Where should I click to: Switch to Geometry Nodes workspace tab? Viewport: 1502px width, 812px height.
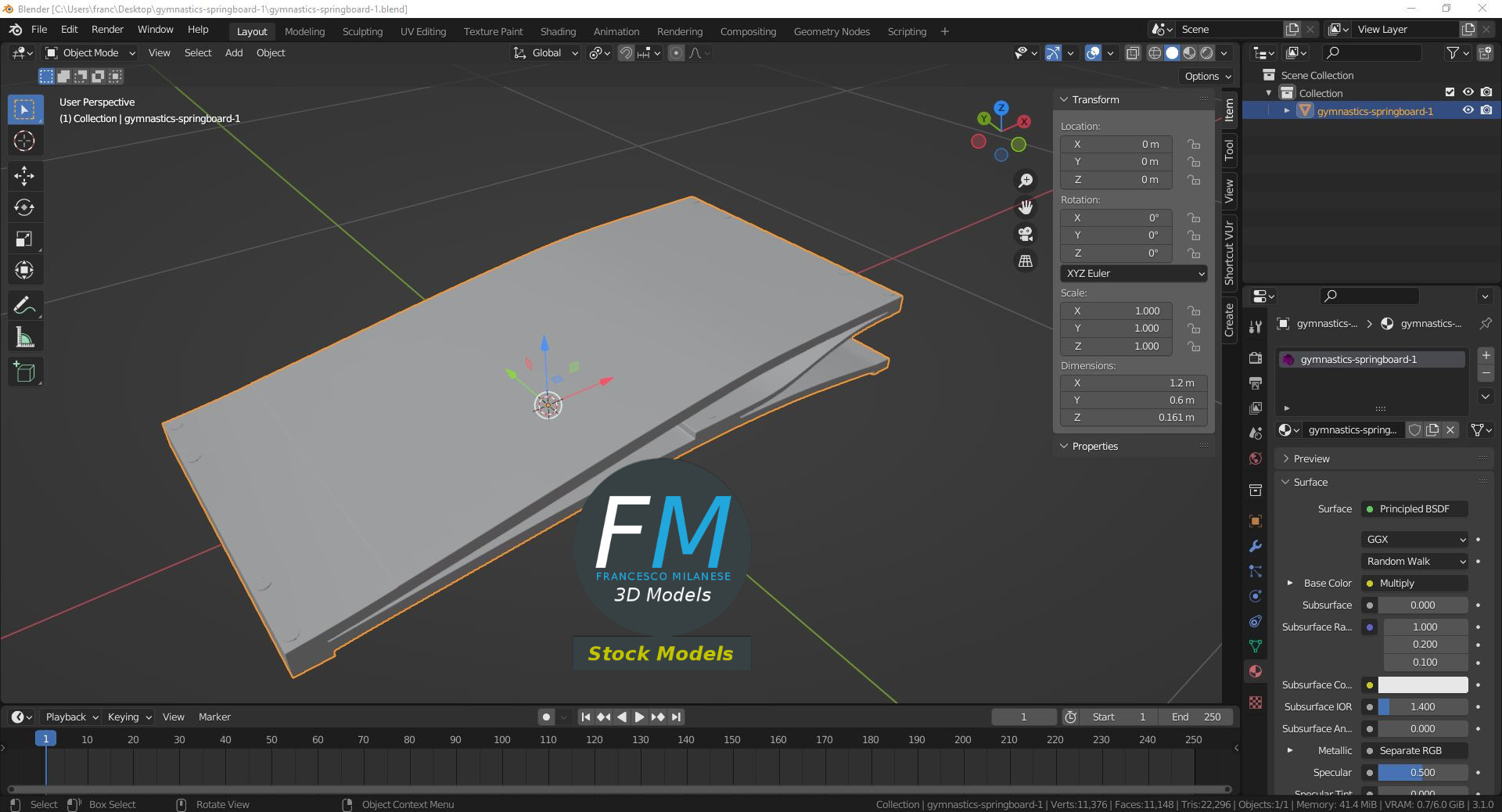(x=832, y=31)
